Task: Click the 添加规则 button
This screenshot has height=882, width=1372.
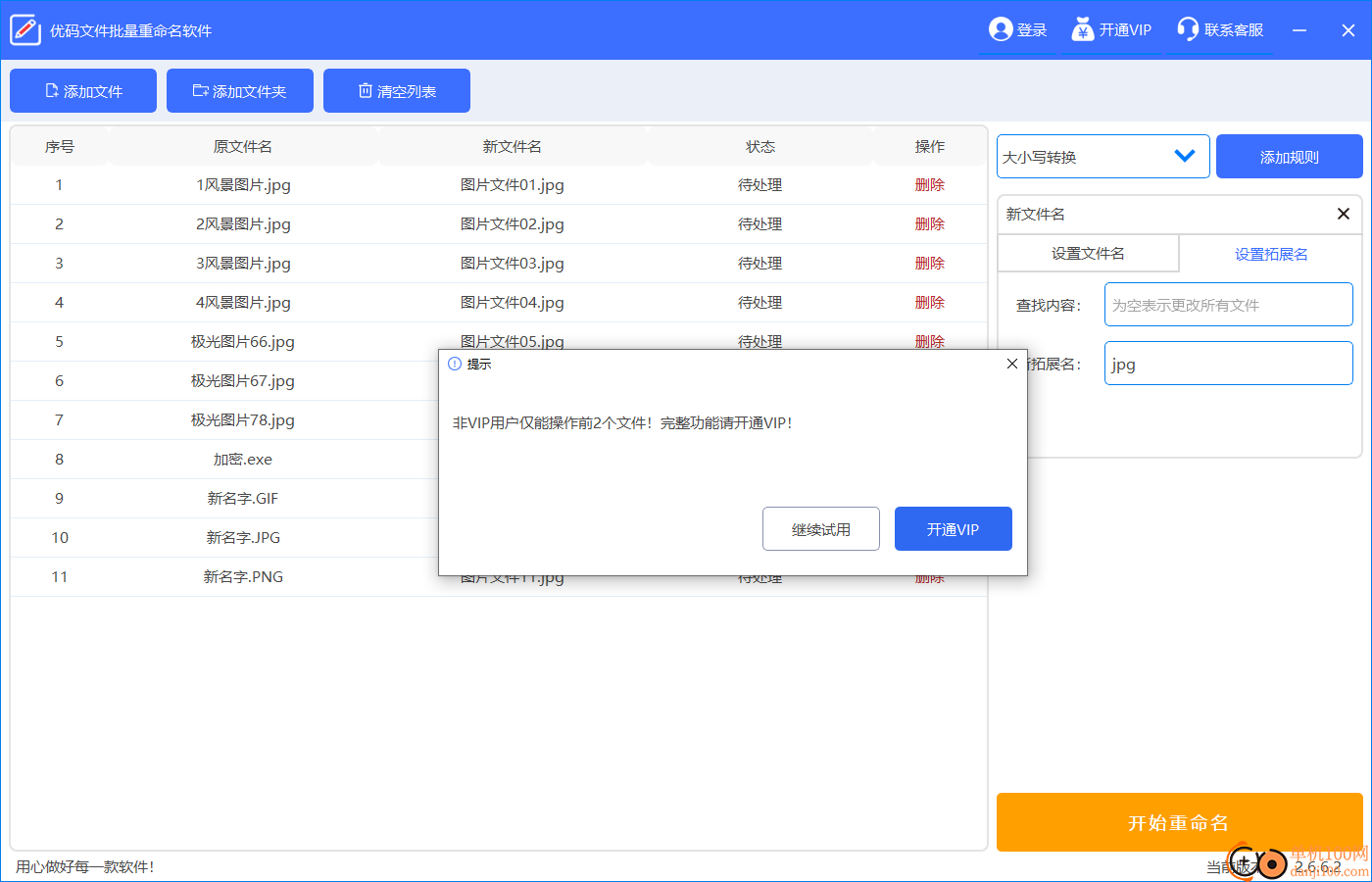Action: (x=1290, y=157)
